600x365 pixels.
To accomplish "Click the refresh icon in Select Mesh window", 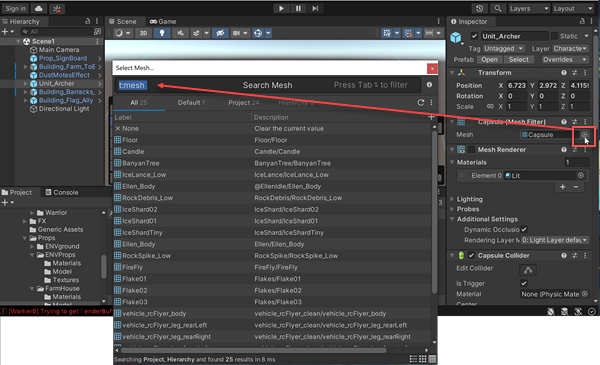I will coord(421,103).
